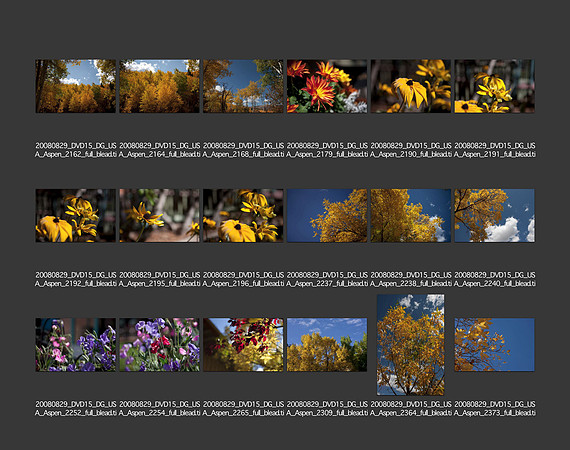Click the filename label ending Aspen_2162_full_bleed

(x=76, y=150)
